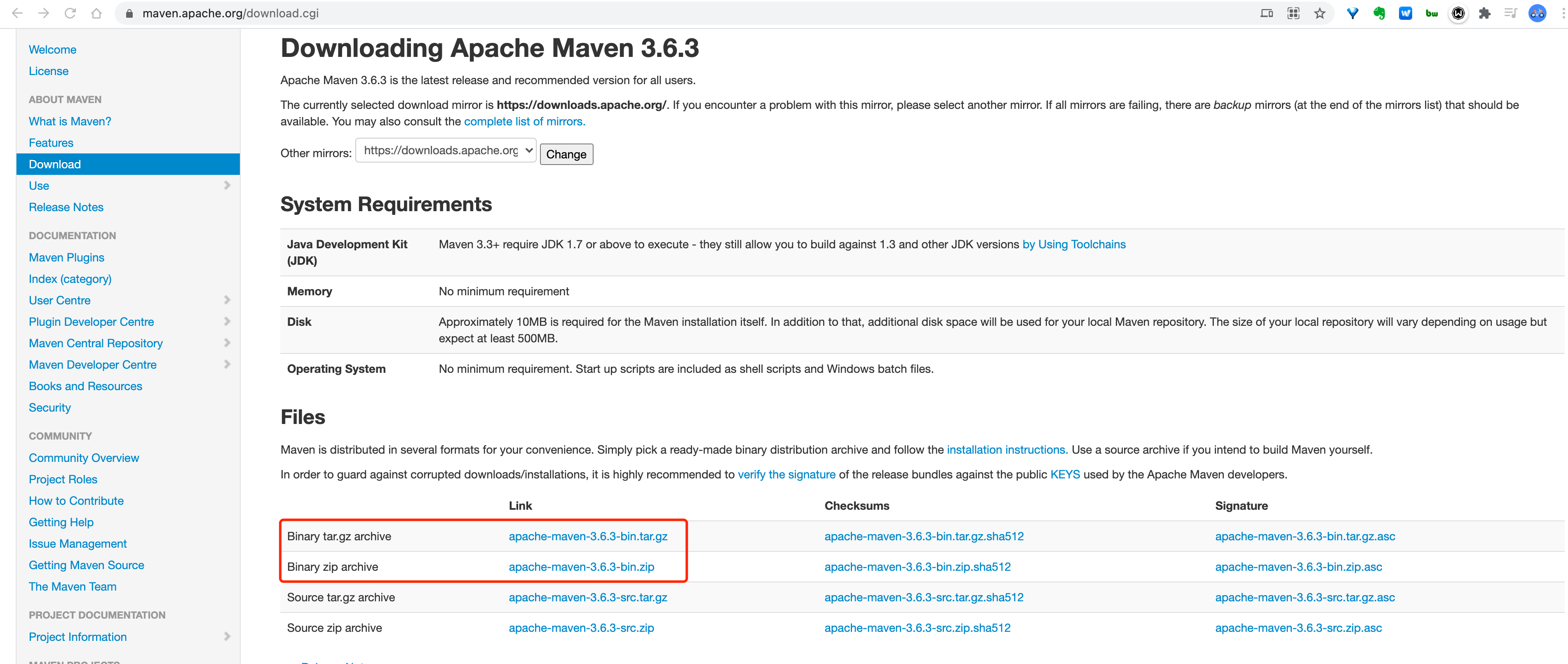
Task: Click the QR code grid icon in address bar
Action: click(x=1293, y=13)
